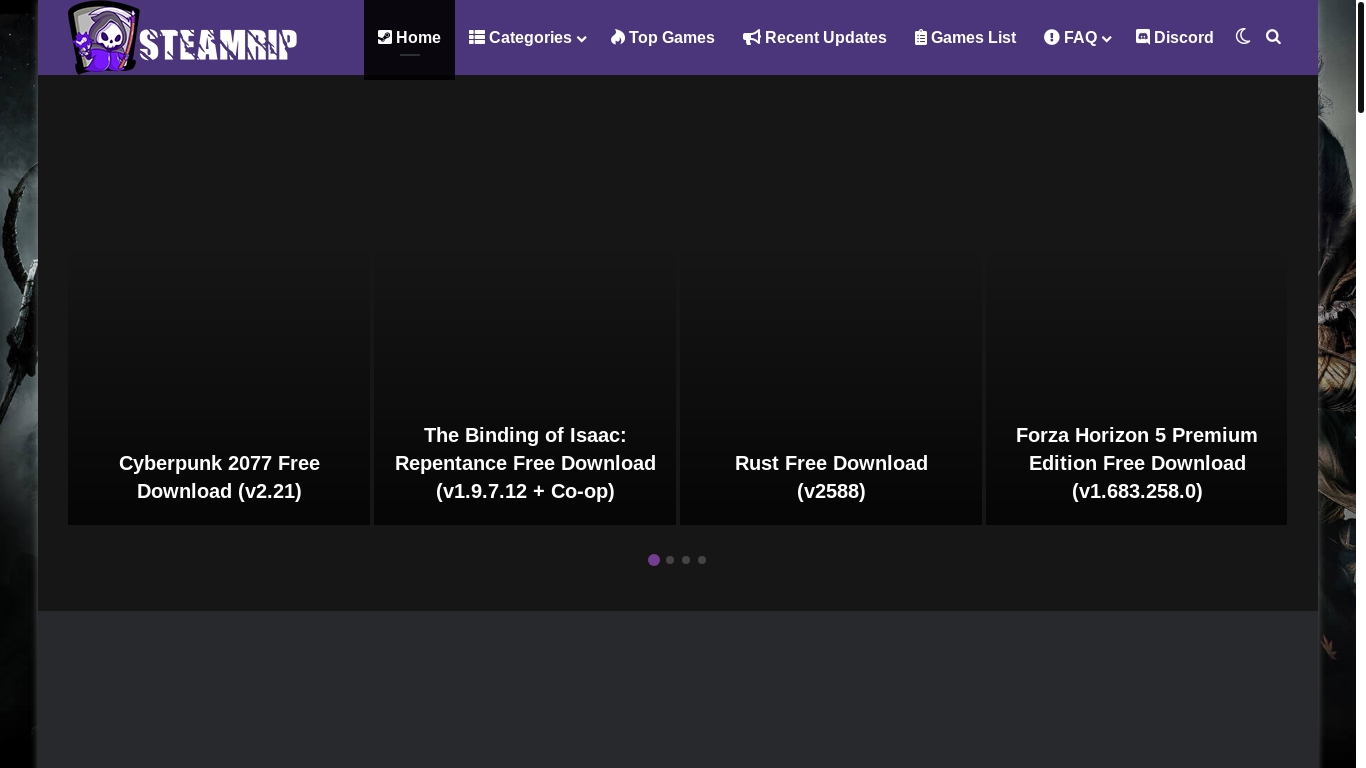Viewport: 1366px width, 768px height.
Task: Open Forza Horizon 5 Premium Edition post
Action: click(1137, 463)
